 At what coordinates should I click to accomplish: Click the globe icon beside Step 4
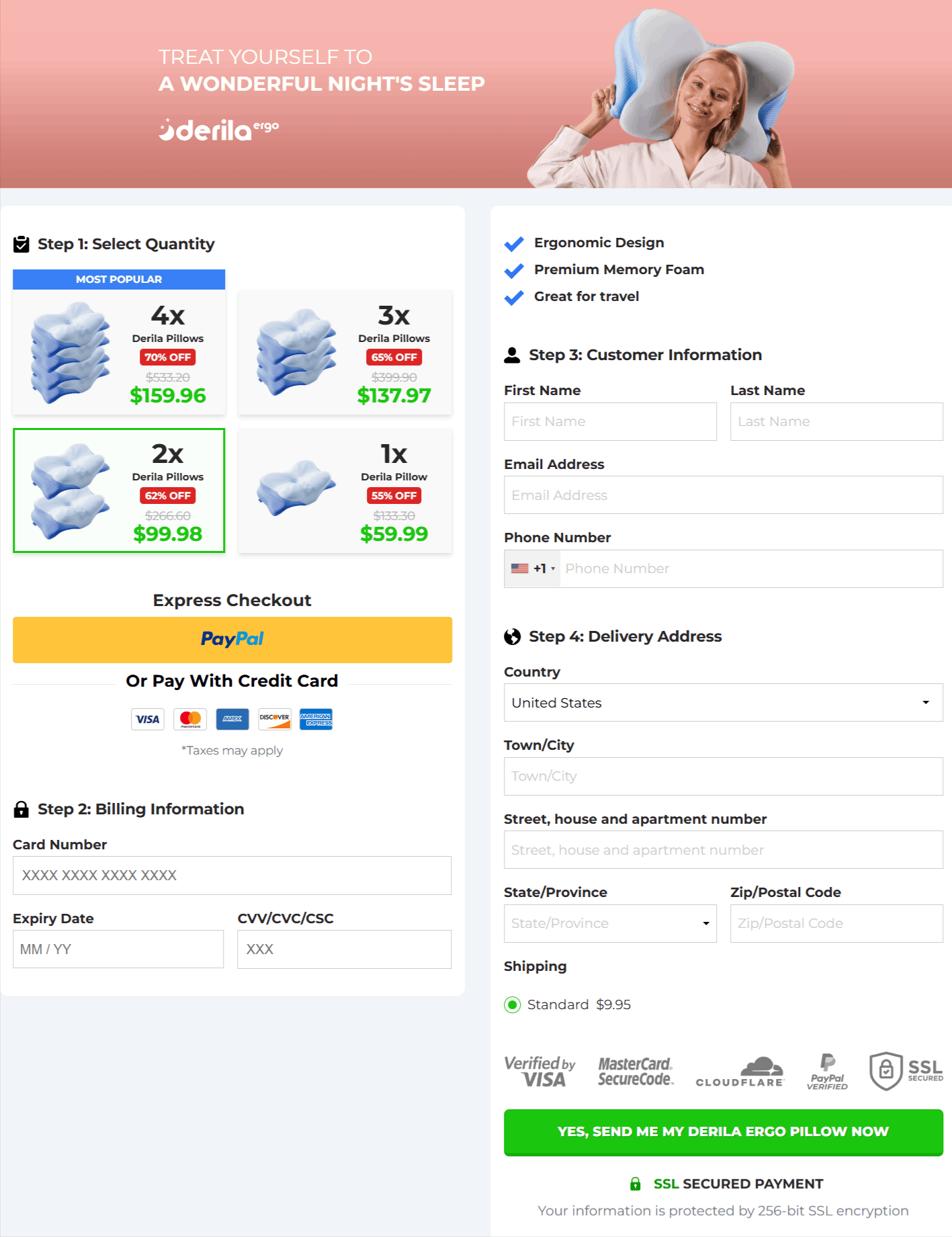click(512, 636)
